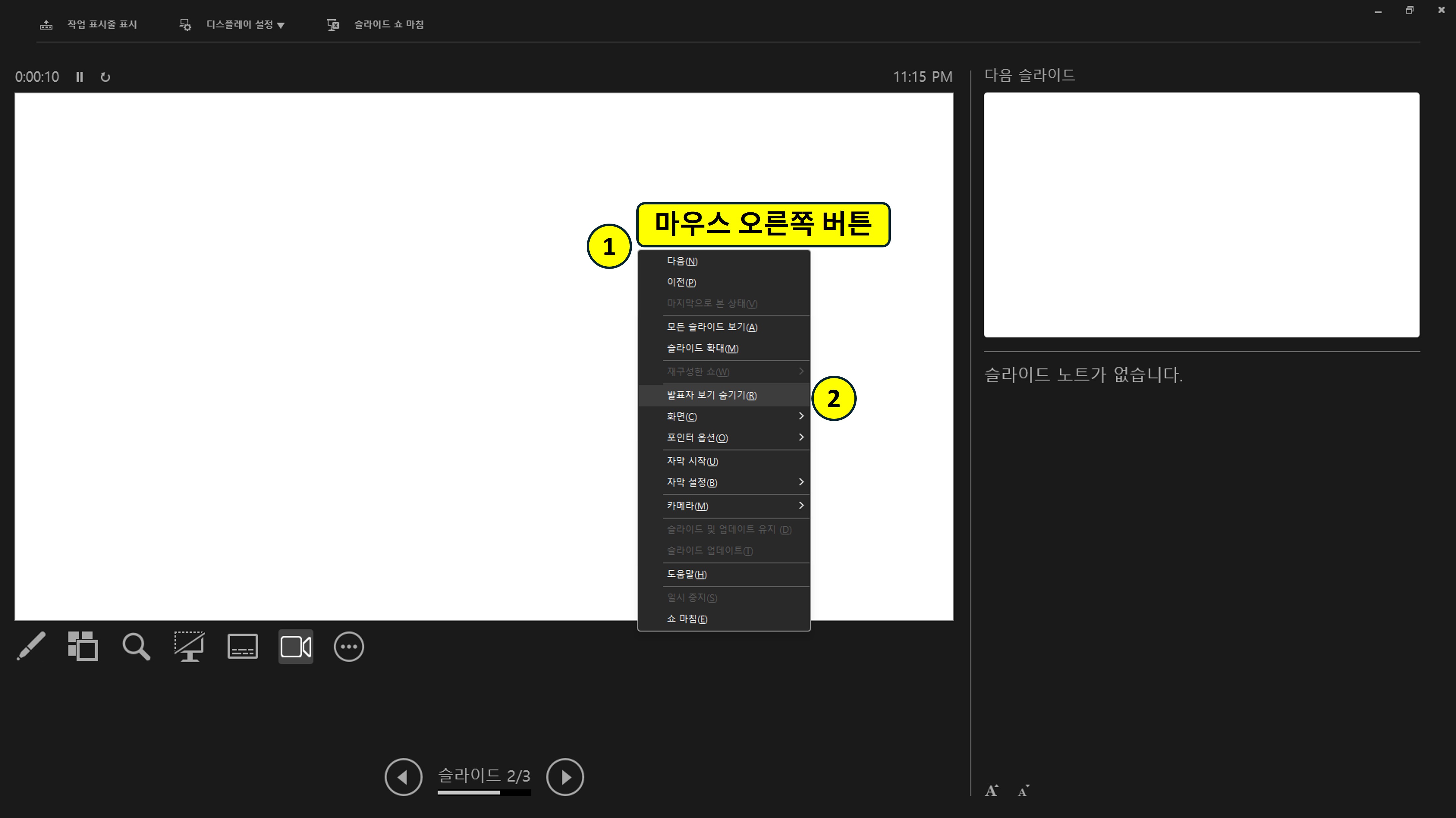This screenshot has width=1456, height=818.
Task: Go to the previous slide arrow button
Action: click(403, 777)
